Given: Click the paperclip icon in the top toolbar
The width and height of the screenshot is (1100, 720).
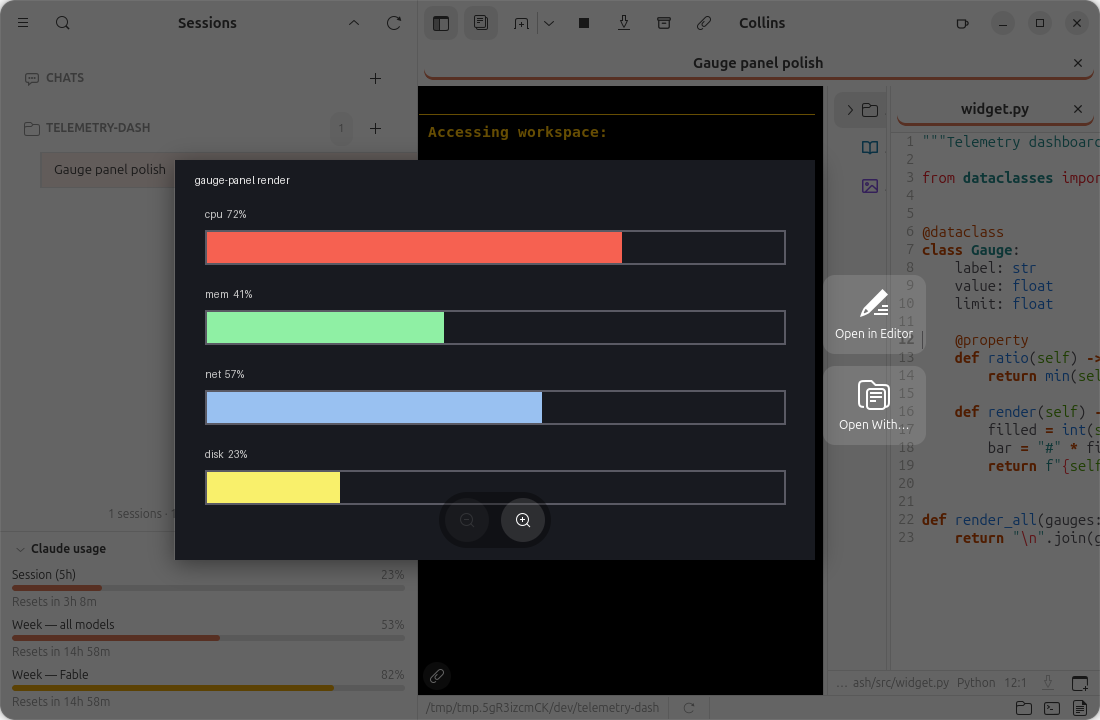Looking at the screenshot, I should (x=704, y=23).
